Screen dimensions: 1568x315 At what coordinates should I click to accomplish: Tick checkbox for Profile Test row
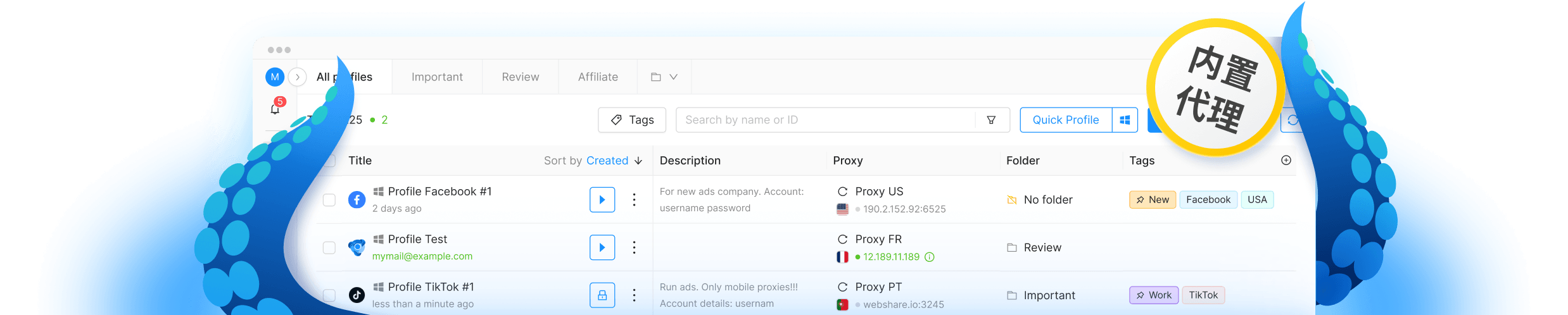coord(329,247)
